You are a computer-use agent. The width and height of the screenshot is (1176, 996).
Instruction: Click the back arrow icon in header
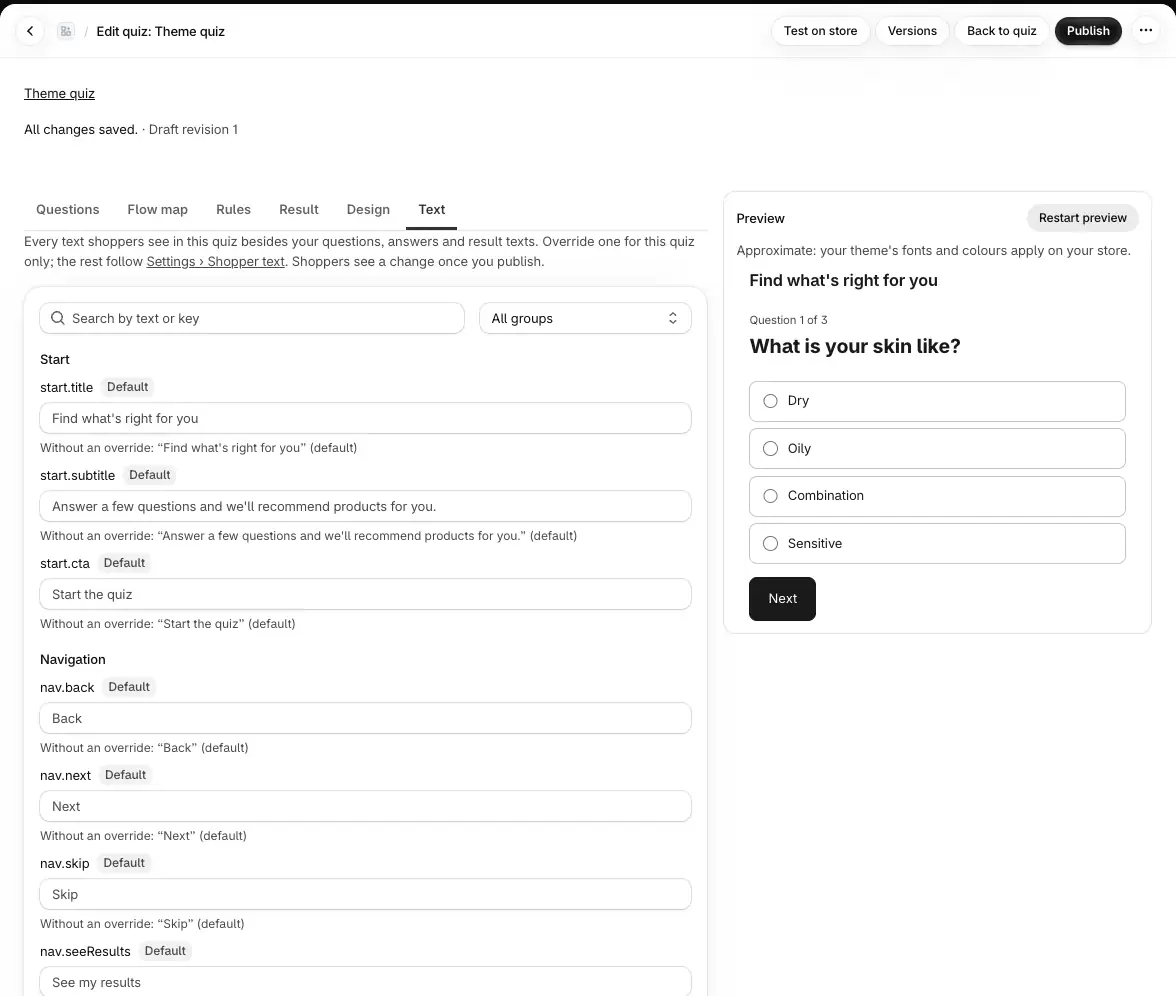[30, 31]
